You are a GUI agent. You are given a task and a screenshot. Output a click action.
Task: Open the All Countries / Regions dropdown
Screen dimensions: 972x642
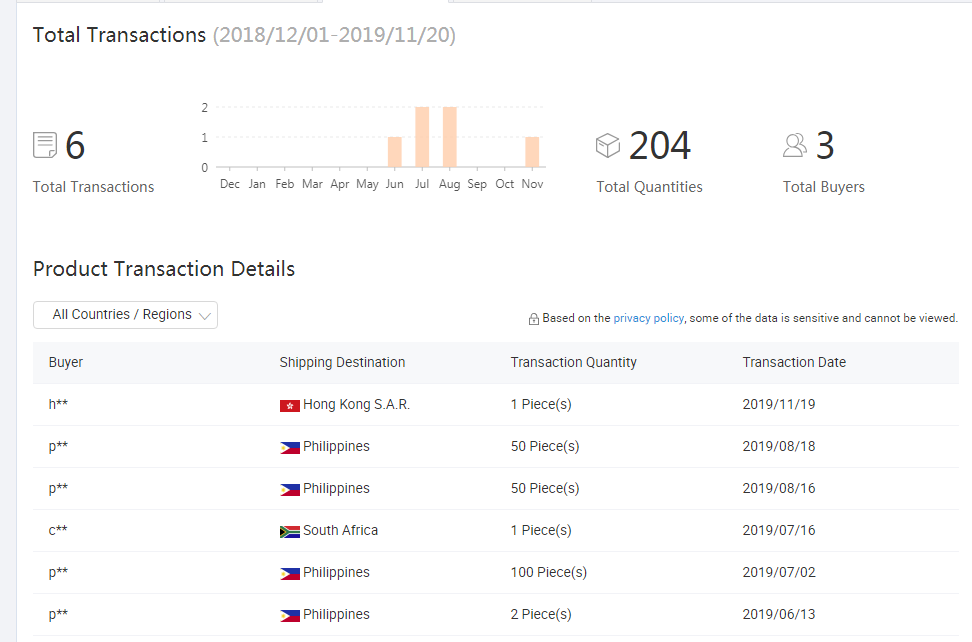(x=125, y=315)
